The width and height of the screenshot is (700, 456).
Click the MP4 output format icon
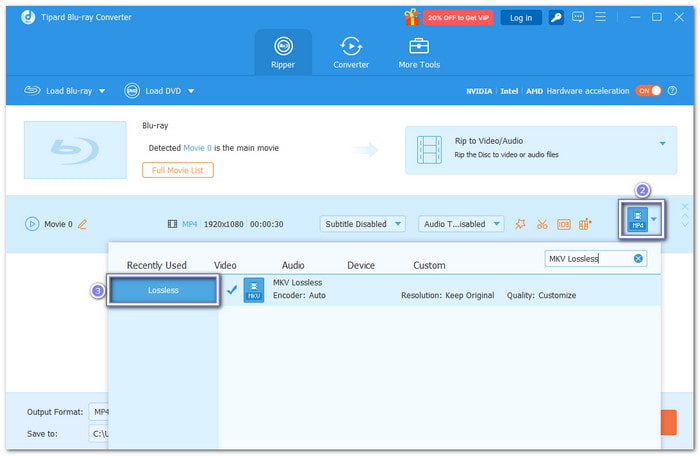click(x=638, y=219)
